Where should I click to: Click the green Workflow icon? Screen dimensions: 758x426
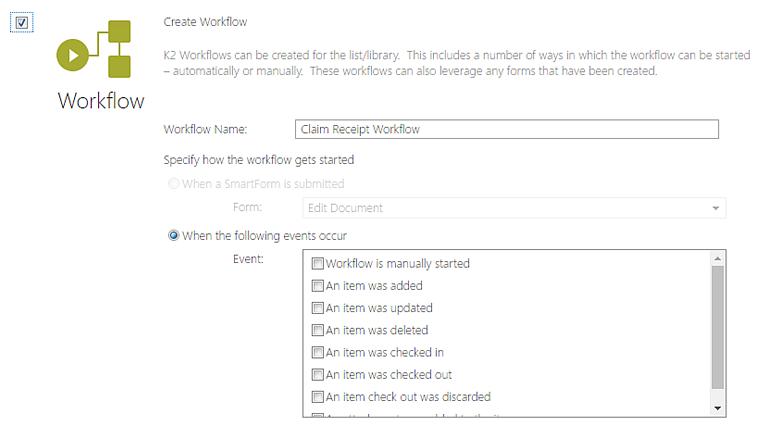coord(94,49)
